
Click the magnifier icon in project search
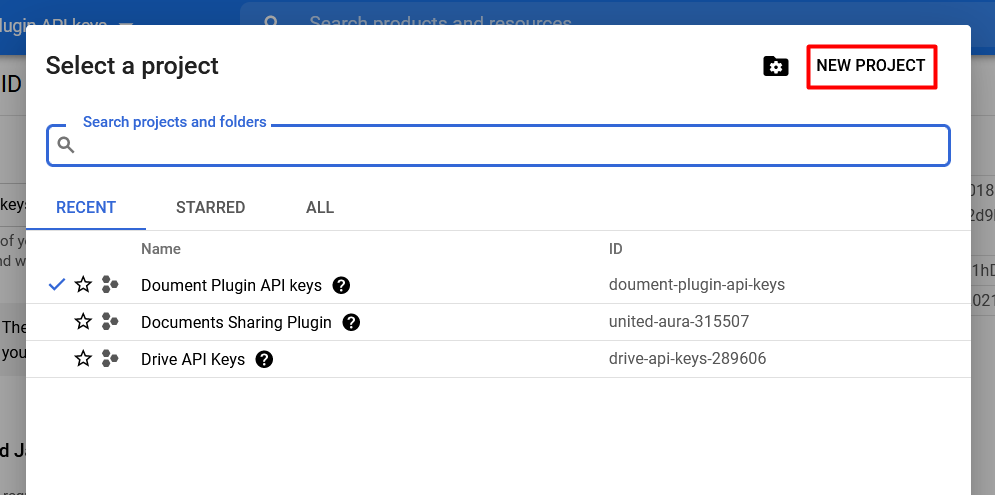tap(66, 145)
